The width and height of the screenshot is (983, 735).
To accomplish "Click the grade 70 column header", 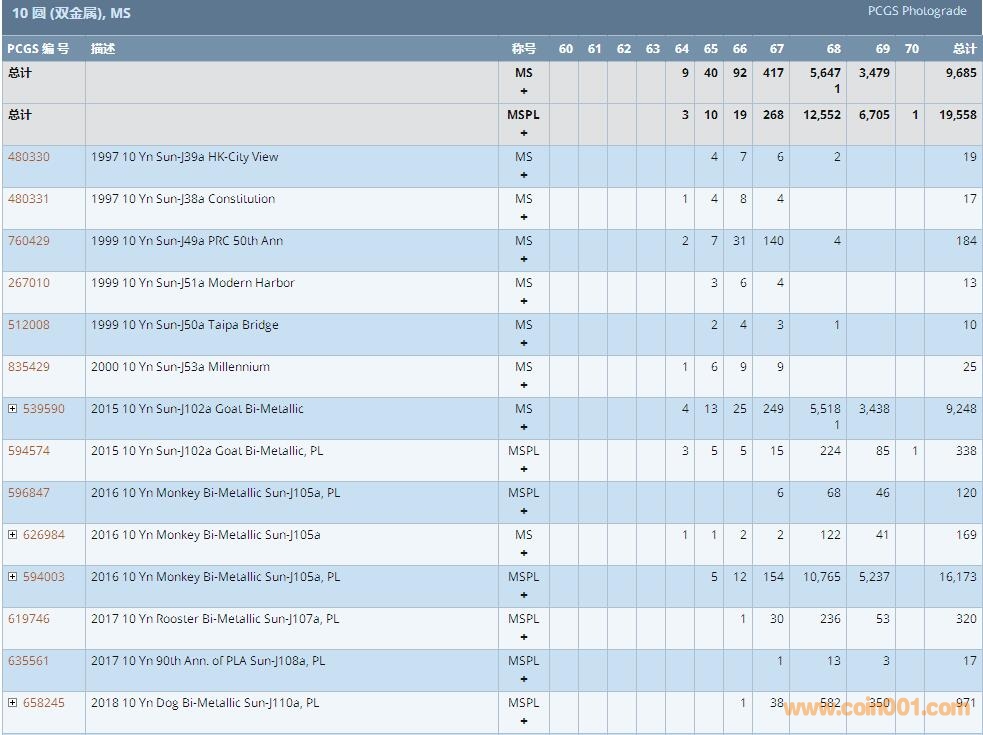I will [911, 48].
